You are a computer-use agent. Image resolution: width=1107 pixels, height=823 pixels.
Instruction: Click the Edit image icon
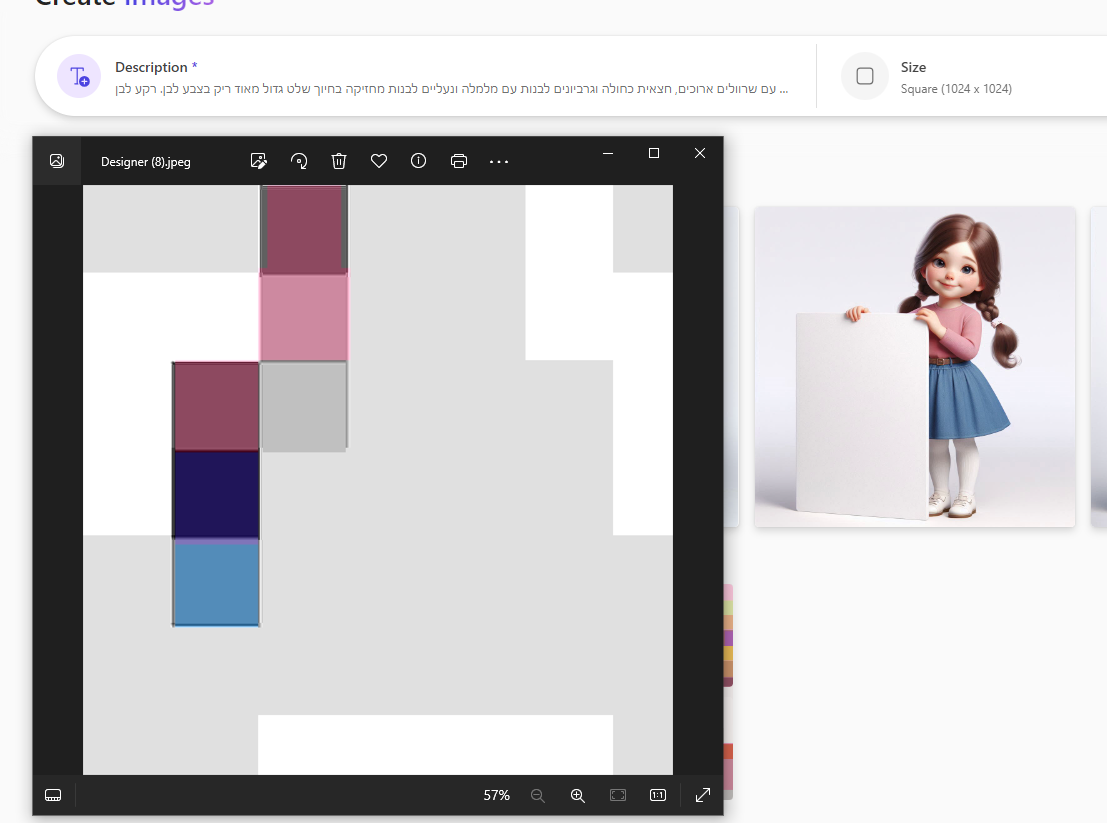pos(259,161)
